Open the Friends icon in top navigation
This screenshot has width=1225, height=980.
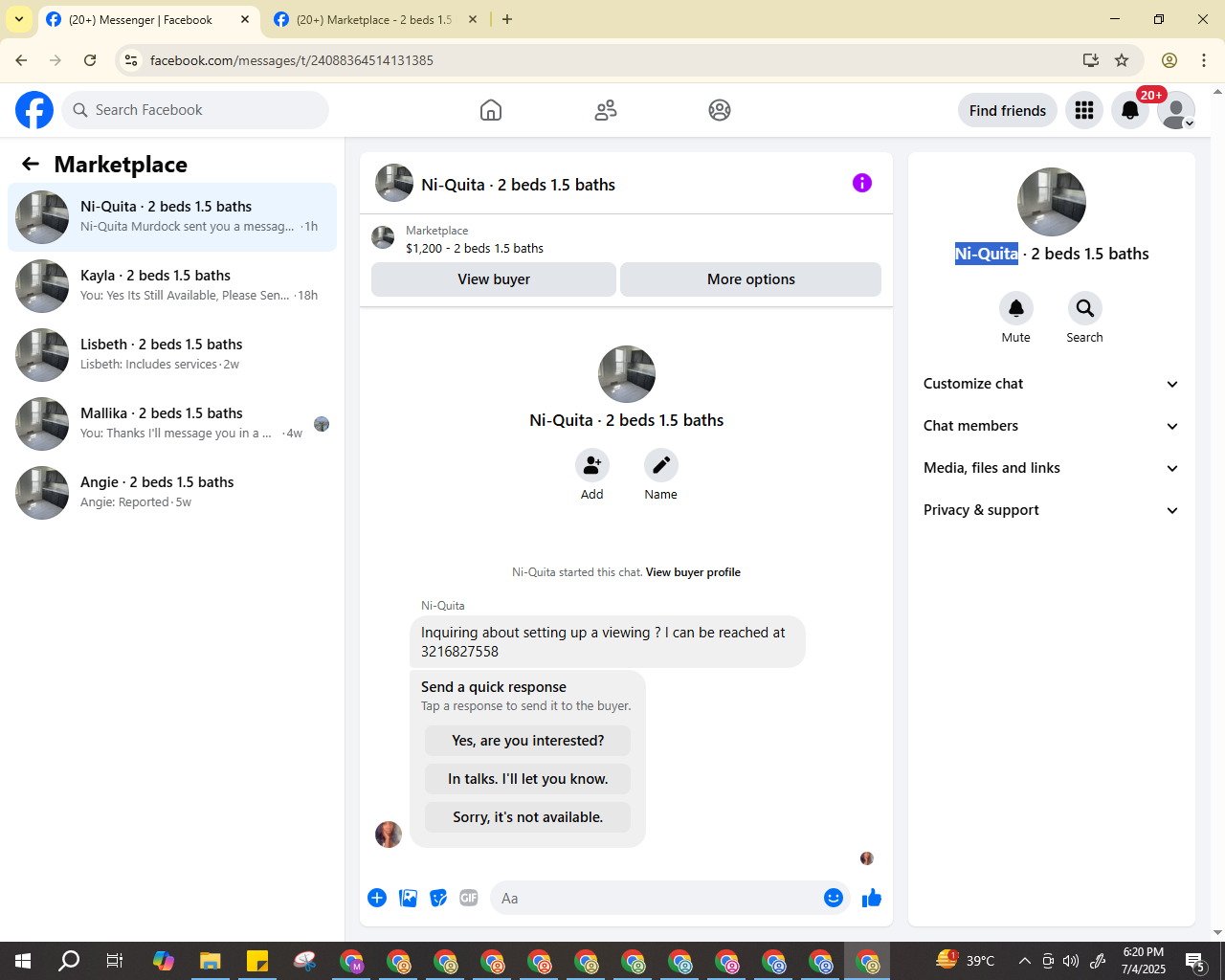pyautogui.click(x=606, y=110)
